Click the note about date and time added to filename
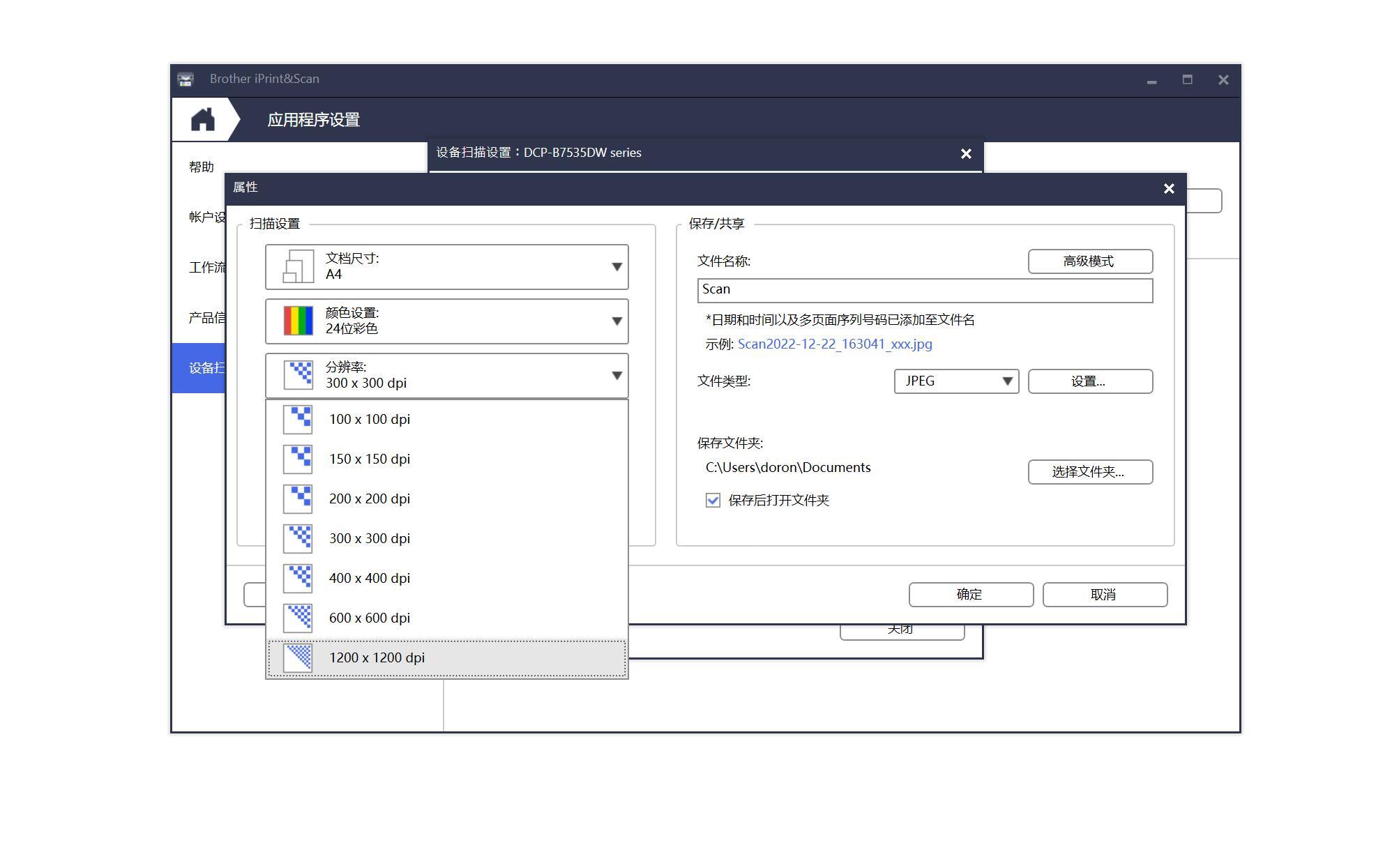The image size is (1399, 868). (840, 320)
